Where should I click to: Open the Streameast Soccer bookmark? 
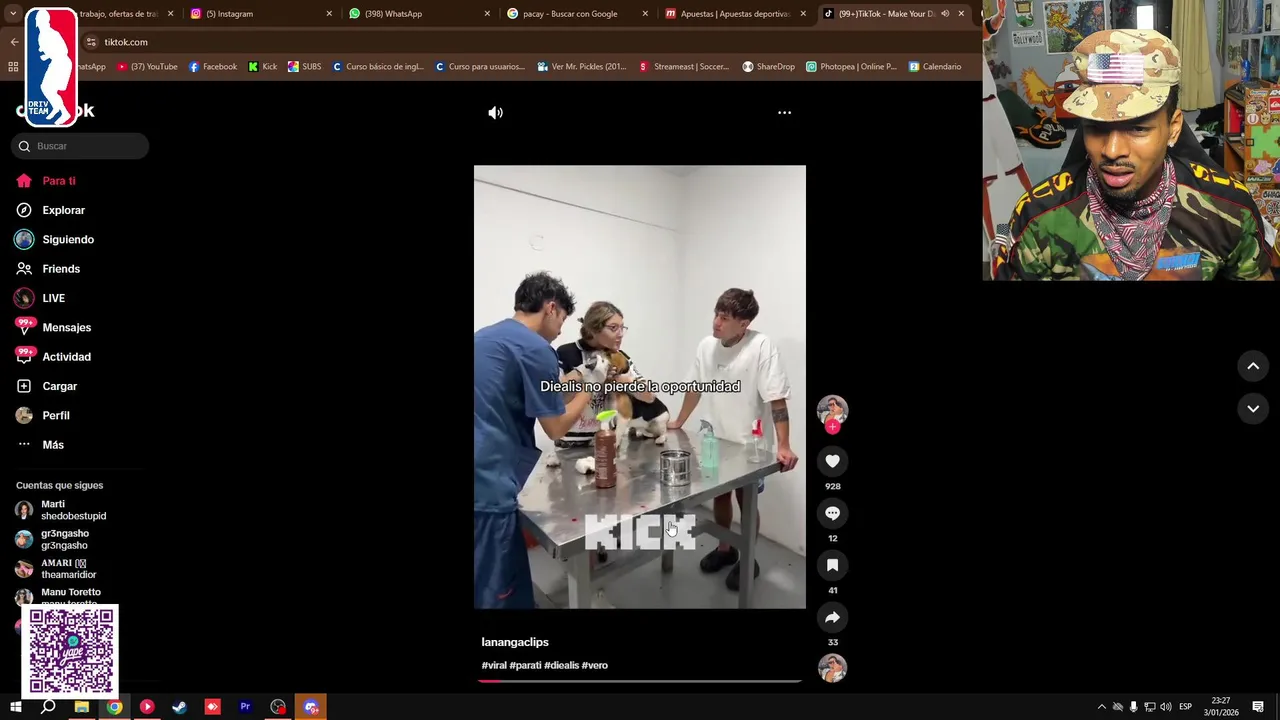click(x=682, y=67)
